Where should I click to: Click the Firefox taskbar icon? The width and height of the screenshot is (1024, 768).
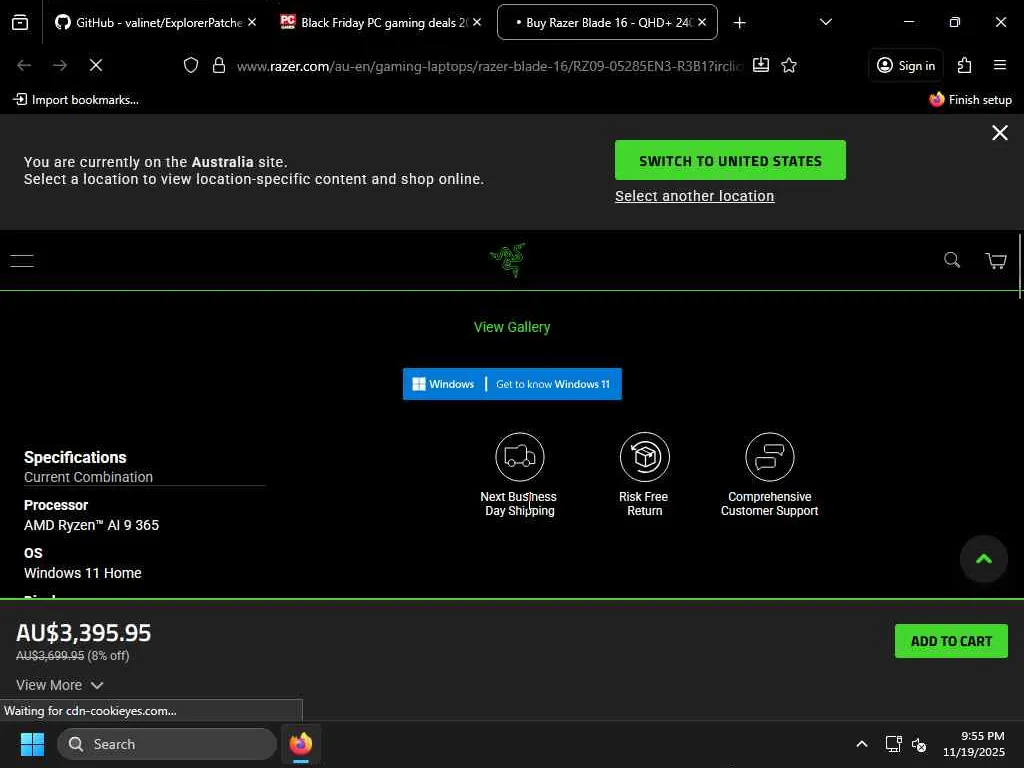[300, 744]
